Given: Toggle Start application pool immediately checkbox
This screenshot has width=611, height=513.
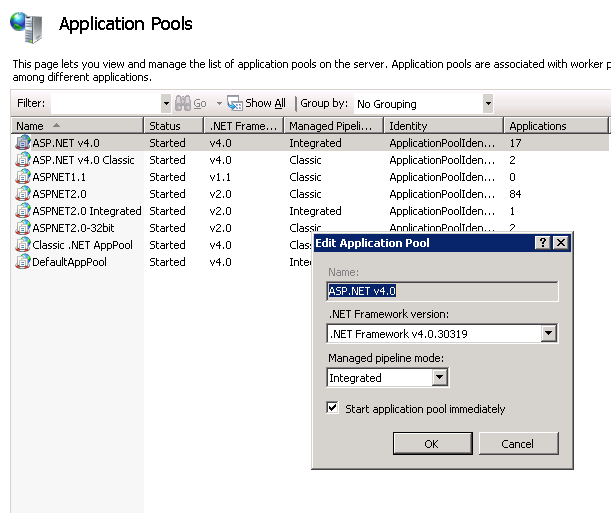Looking at the screenshot, I should tap(332, 408).
